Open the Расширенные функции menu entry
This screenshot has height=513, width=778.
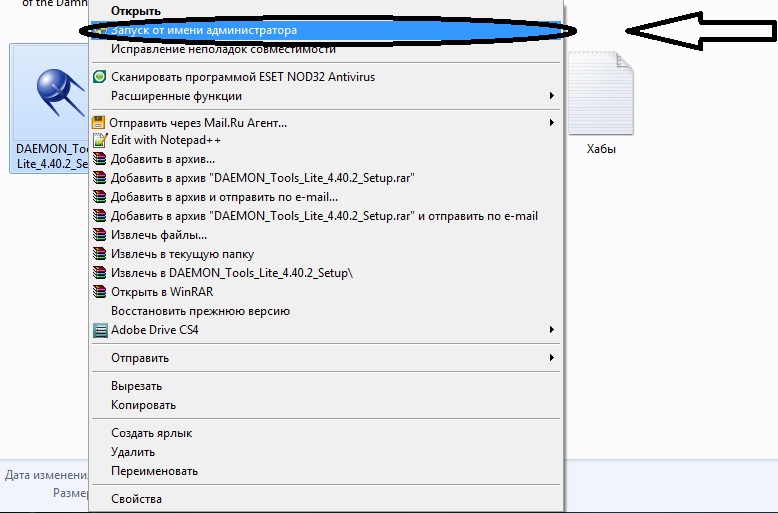(x=326, y=96)
